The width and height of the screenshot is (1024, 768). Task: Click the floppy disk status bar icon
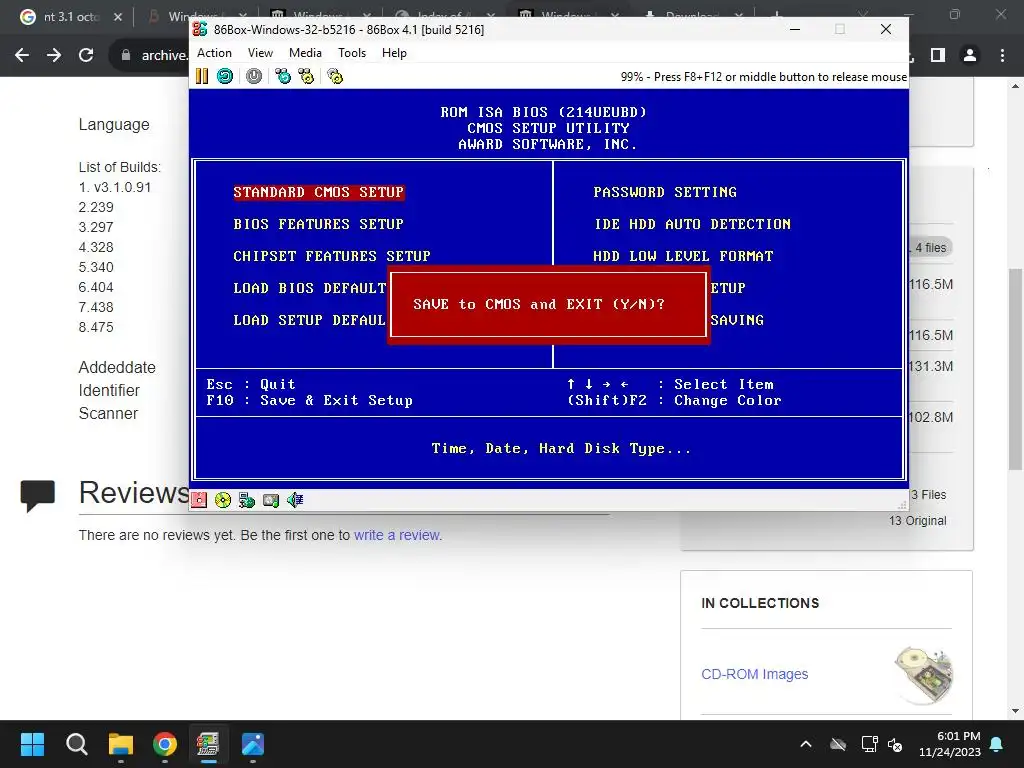tap(199, 500)
